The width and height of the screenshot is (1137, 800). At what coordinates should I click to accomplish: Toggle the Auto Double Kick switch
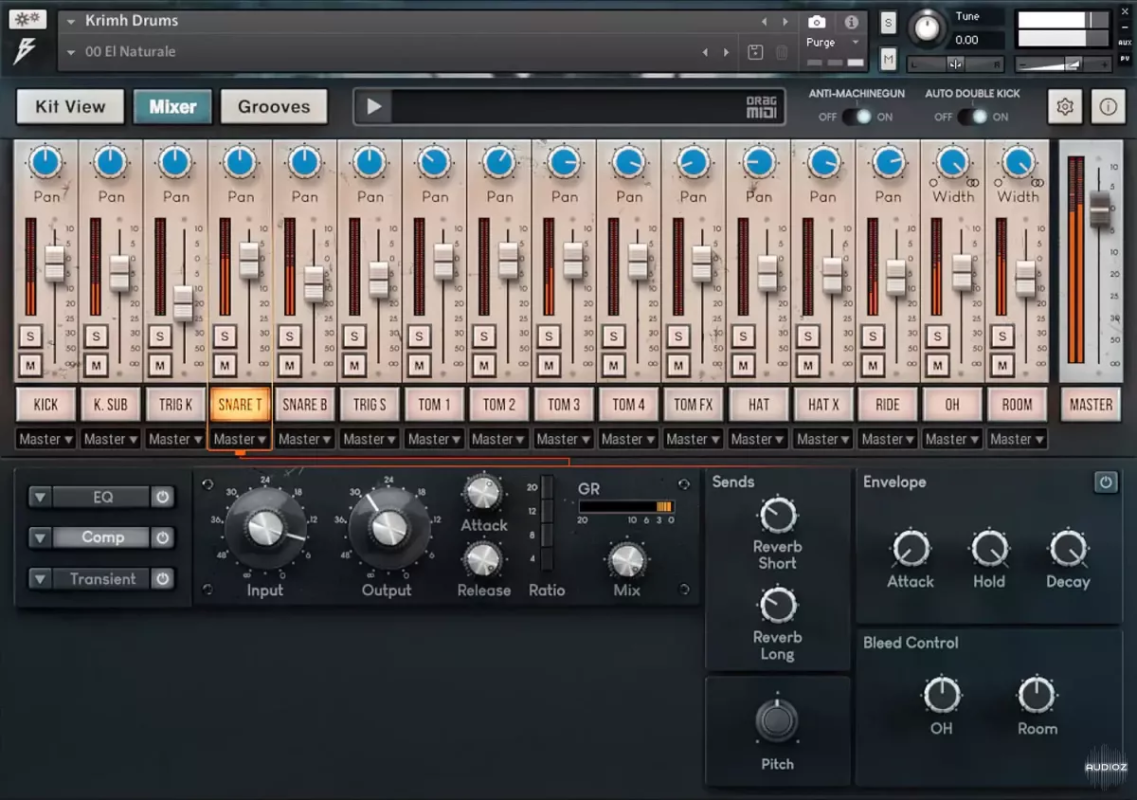pyautogui.click(x=971, y=117)
